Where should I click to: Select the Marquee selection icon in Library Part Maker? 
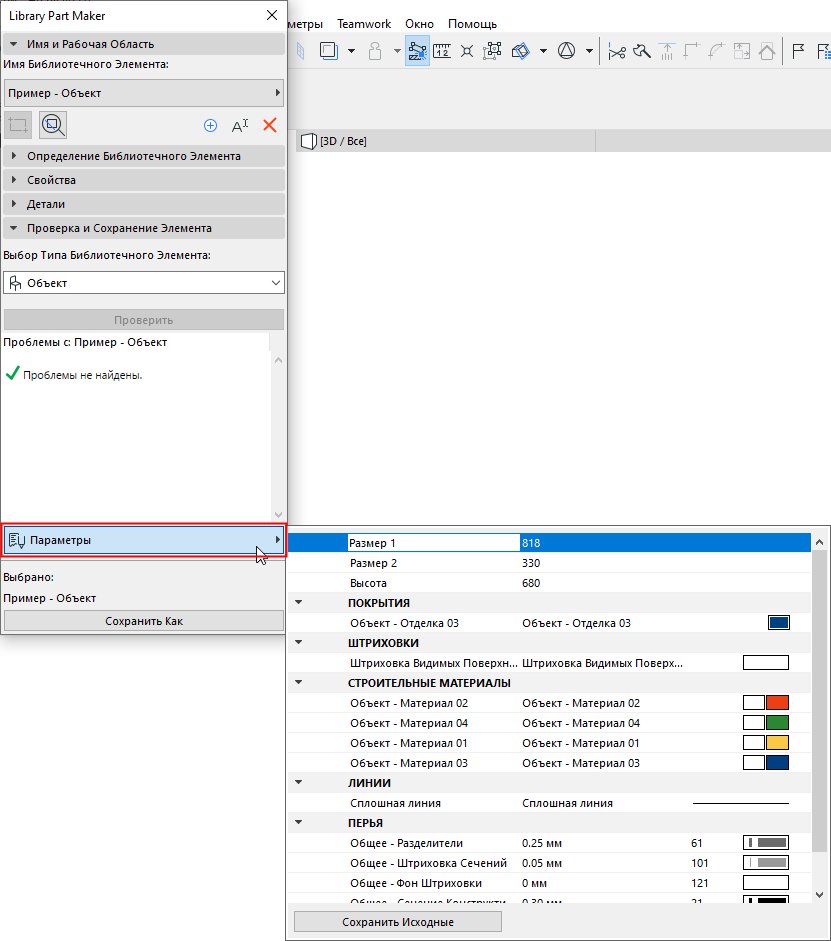pos(16,124)
